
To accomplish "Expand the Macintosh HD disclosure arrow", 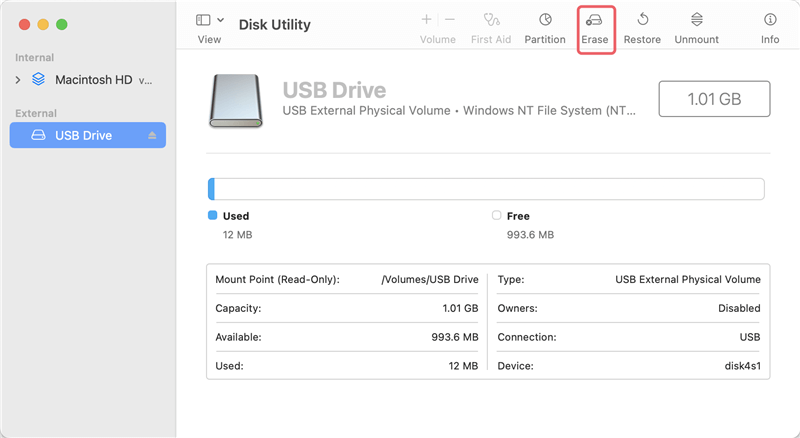I will 18,79.
